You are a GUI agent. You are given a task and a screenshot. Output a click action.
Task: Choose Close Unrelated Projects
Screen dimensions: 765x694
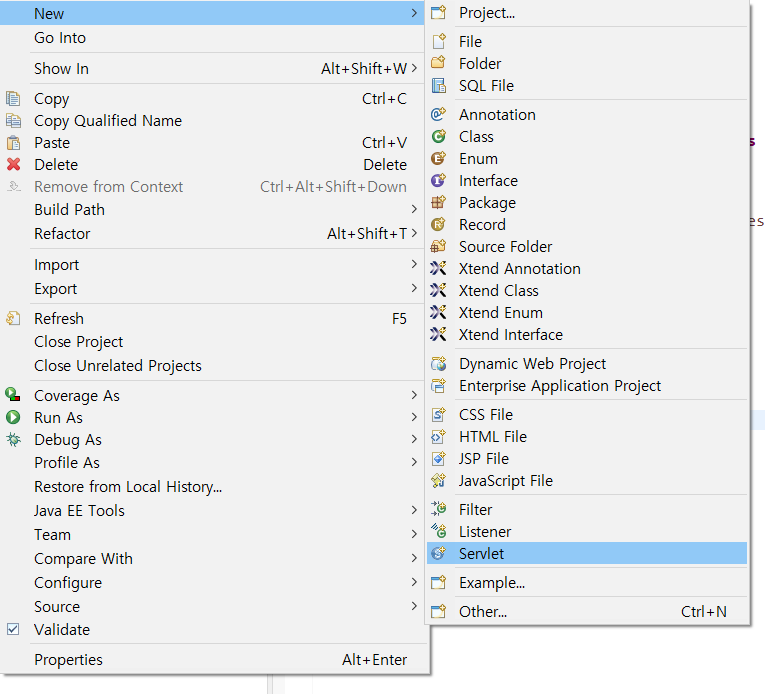[212, 366]
